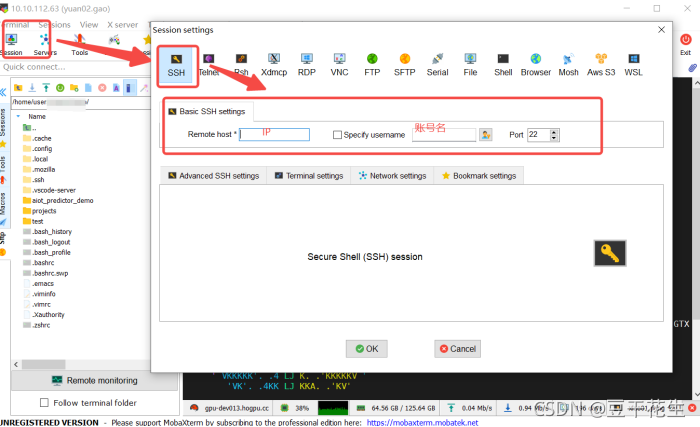
Task: Open the View menu
Action: 89,25
